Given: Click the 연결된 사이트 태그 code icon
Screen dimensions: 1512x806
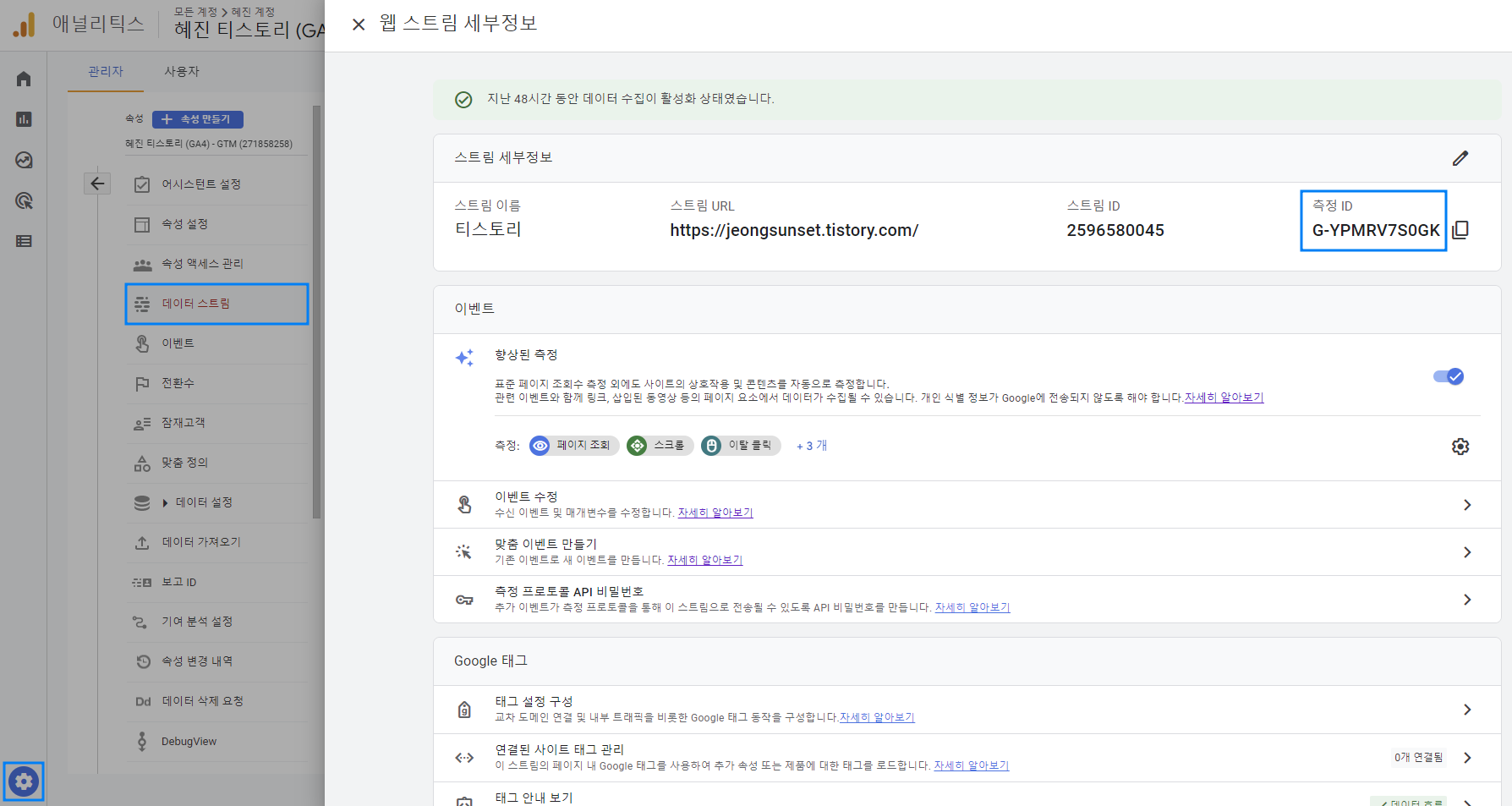Looking at the screenshot, I should click(x=464, y=758).
